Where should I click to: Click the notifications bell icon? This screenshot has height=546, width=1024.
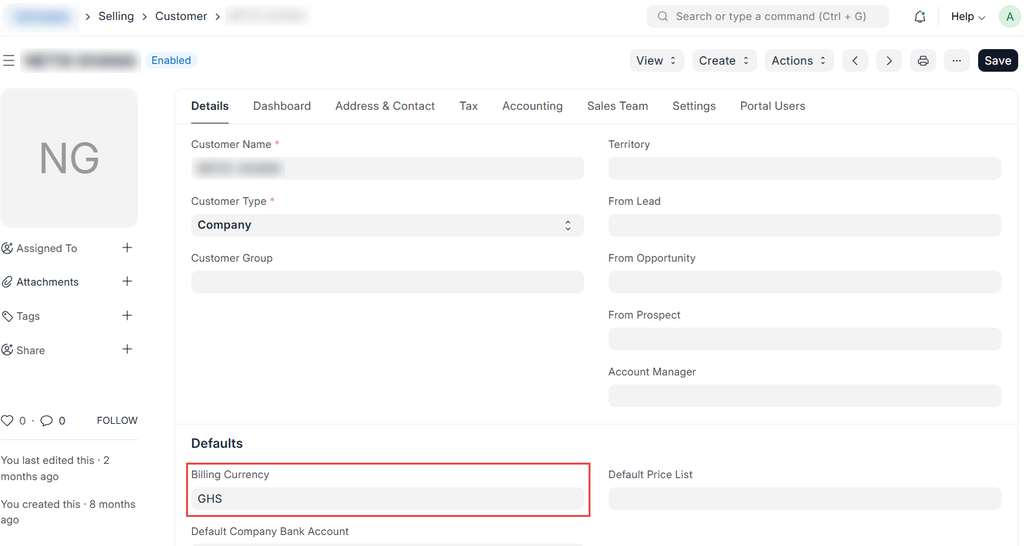tap(920, 17)
